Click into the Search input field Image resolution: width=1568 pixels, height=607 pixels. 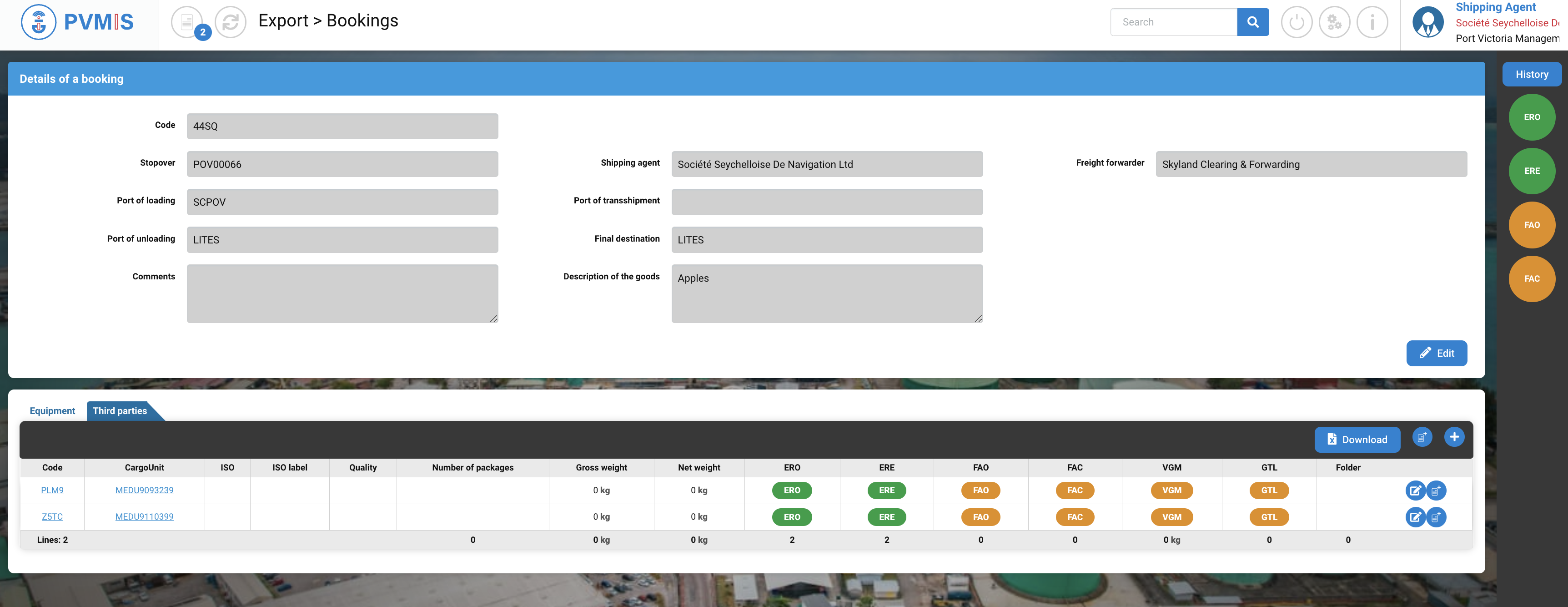pyautogui.click(x=1173, y=22)
